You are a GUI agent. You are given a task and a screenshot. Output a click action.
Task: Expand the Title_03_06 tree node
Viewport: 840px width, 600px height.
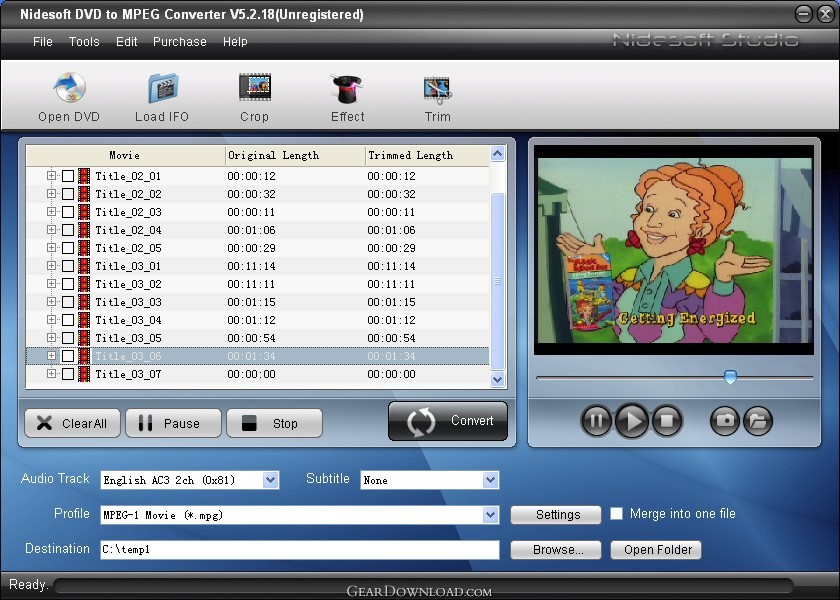click(51, 355)
